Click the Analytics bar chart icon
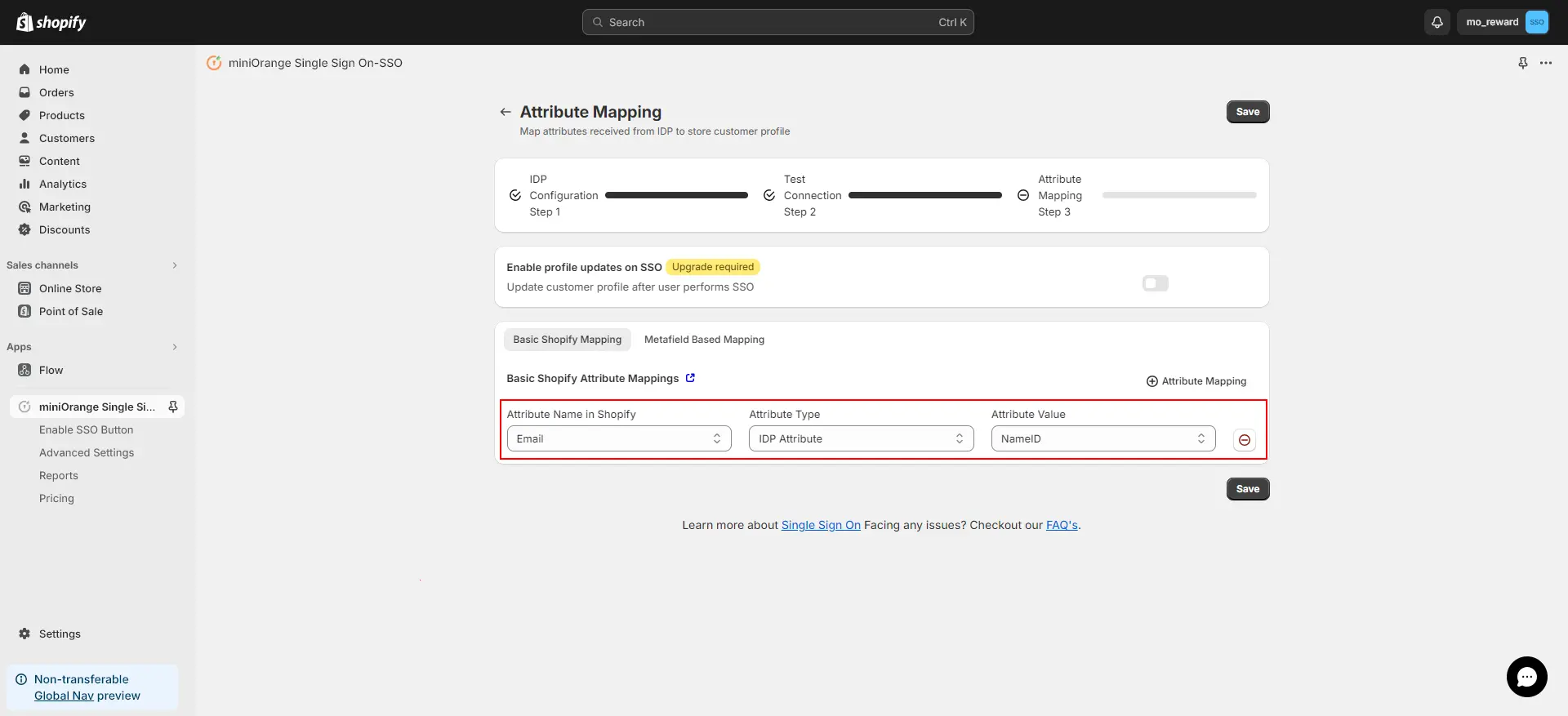Image resolution: width=1568 pixels, height=716 pixels. click(24, 184)
